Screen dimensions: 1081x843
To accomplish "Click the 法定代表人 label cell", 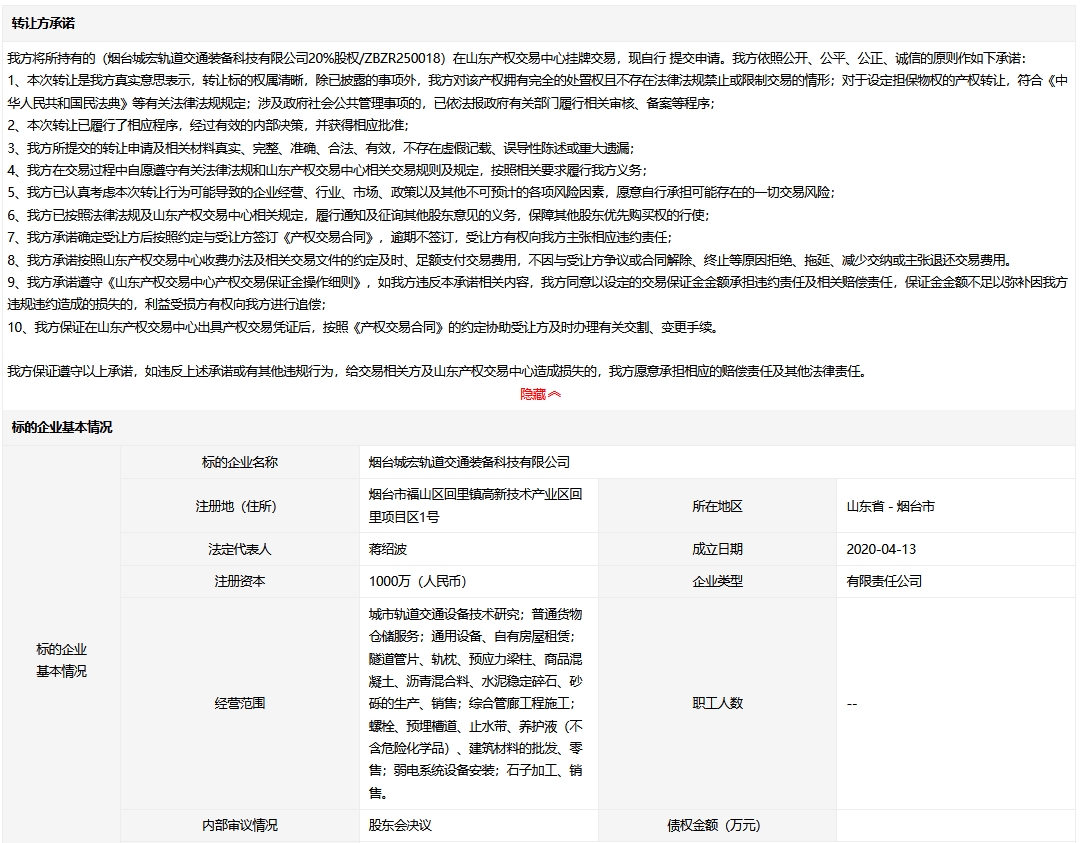I will (240, 549).
